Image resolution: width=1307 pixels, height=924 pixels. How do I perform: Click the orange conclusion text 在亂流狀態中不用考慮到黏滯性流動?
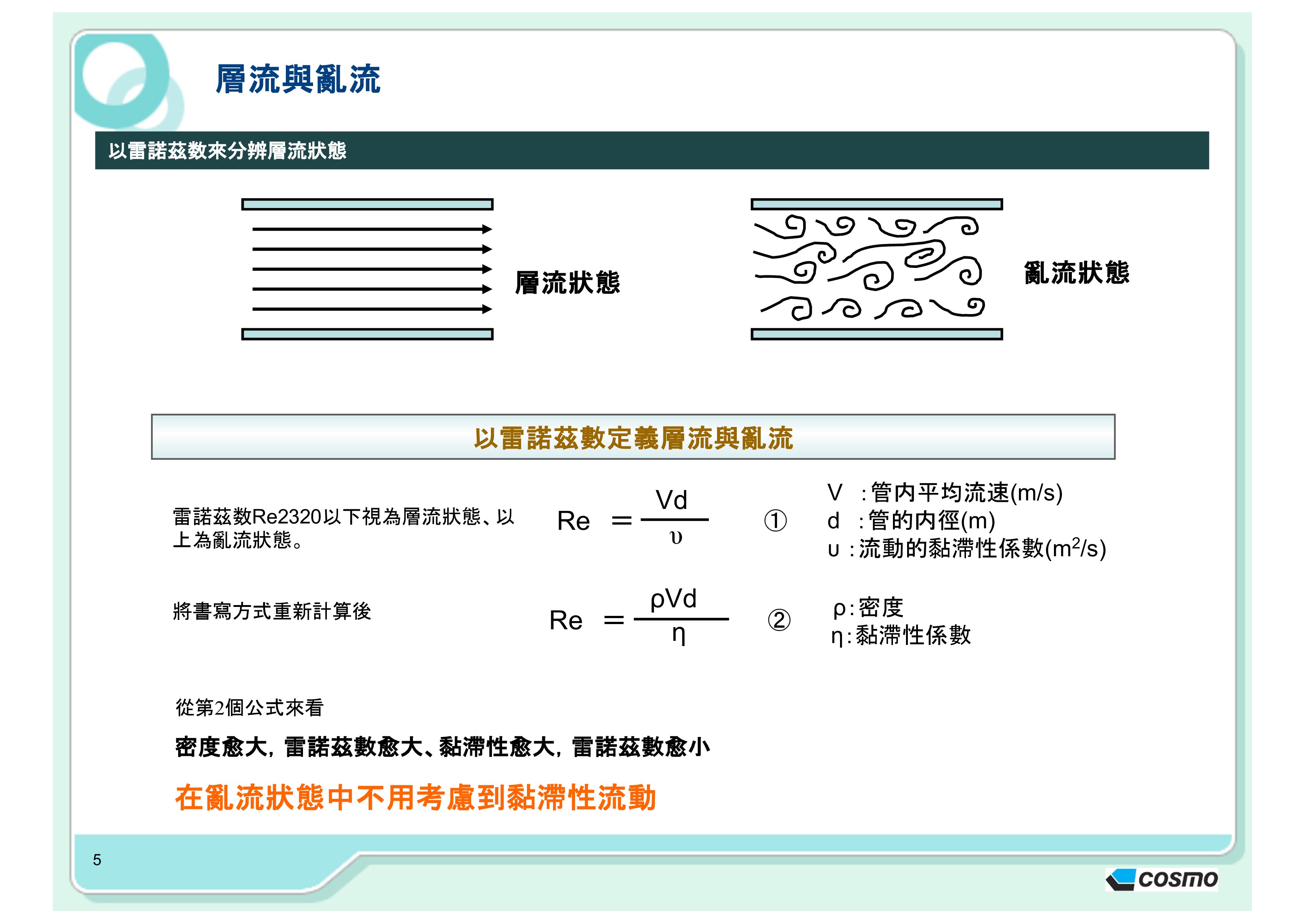click(x=416, y=797)
